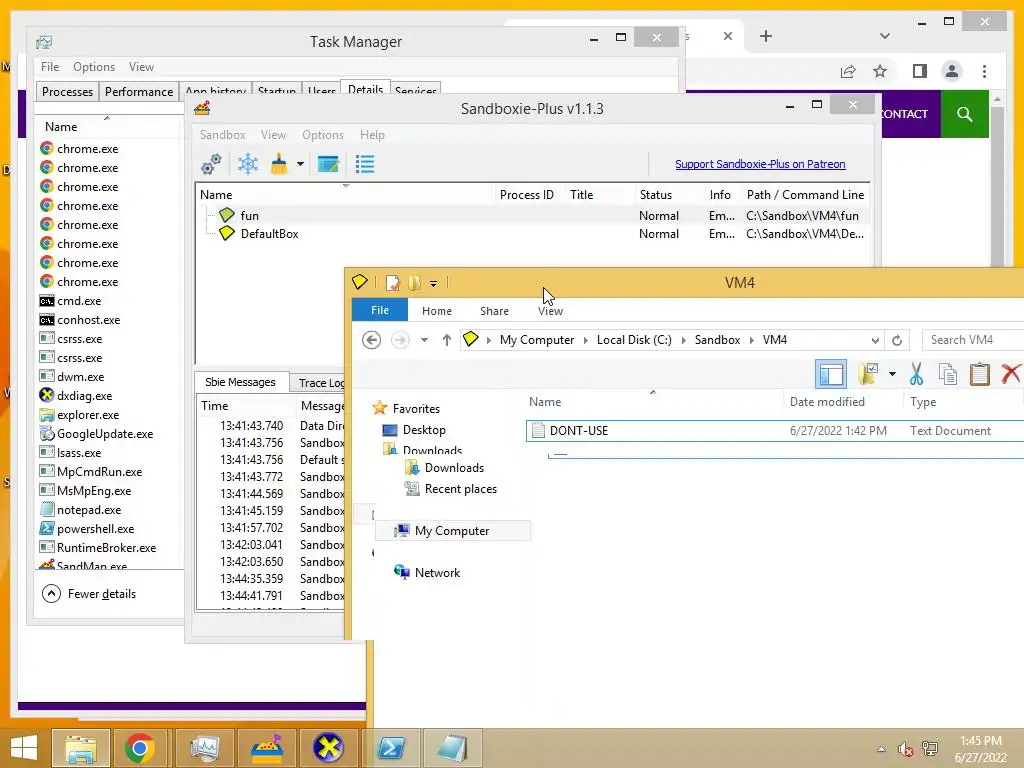Toggle the preview pane layout icon
Image resolution: width=1024 pixels, height=768 pixels.
[831, 374]
